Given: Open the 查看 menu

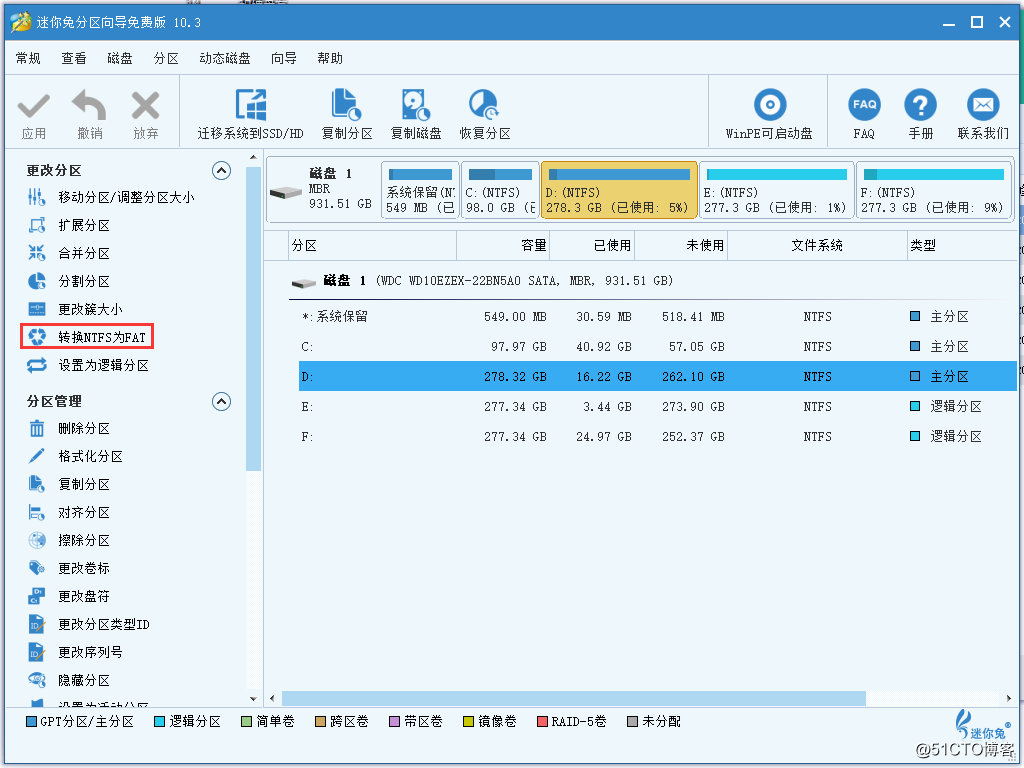Looking at the screenshot, I should click(x=74, y=59).
